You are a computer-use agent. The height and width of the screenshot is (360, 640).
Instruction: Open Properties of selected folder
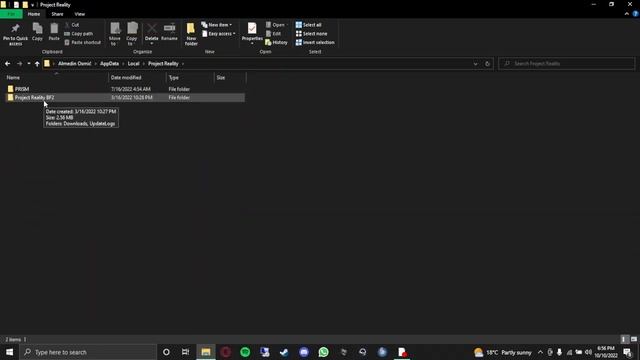point(252,33)
